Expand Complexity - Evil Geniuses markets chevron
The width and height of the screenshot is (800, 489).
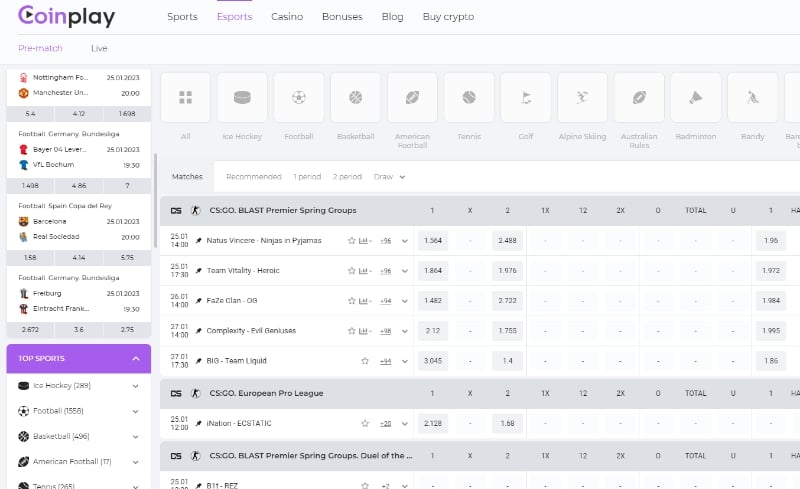(405, 331)
